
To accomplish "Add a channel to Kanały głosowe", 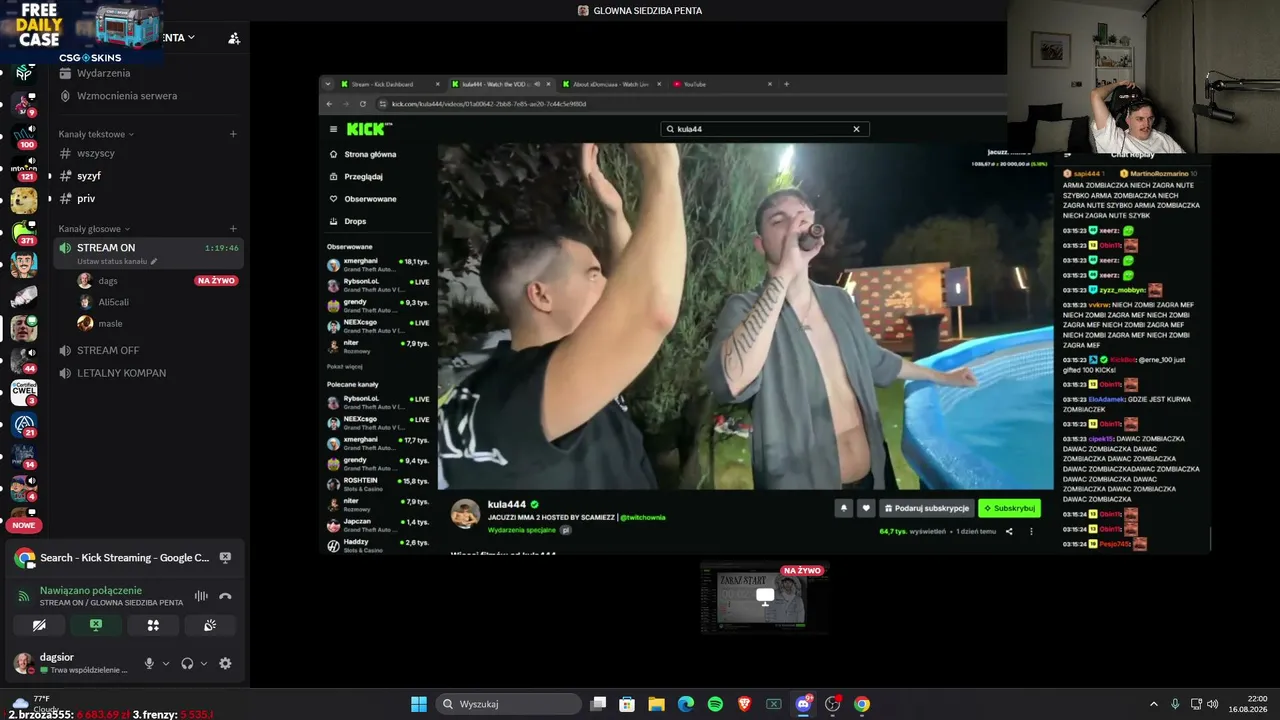I will point(233,229).
